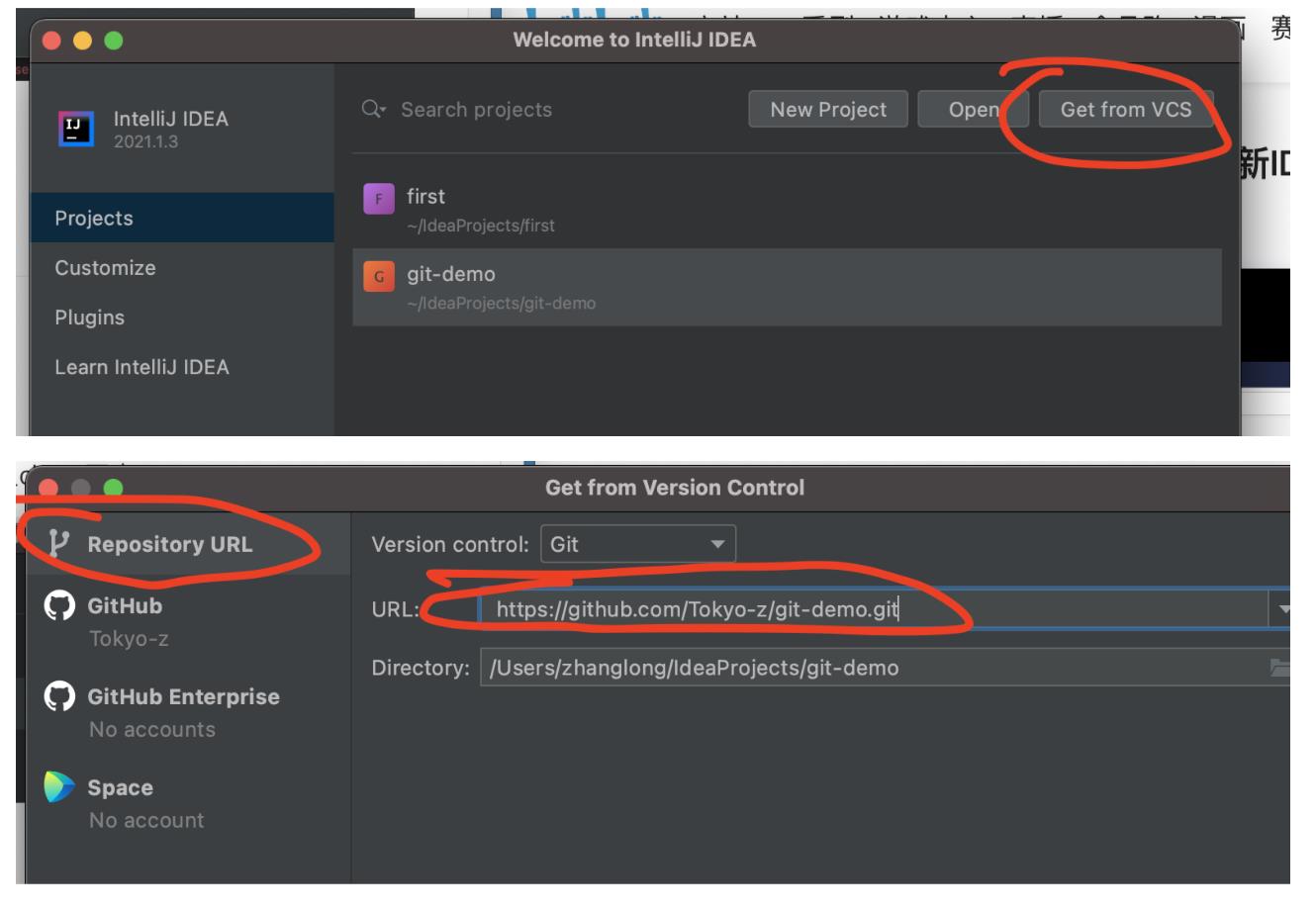Maximize the Welcome to IntelliJ IDEA window
This screenshot has width=1316, height=910.
pos(113,41)
